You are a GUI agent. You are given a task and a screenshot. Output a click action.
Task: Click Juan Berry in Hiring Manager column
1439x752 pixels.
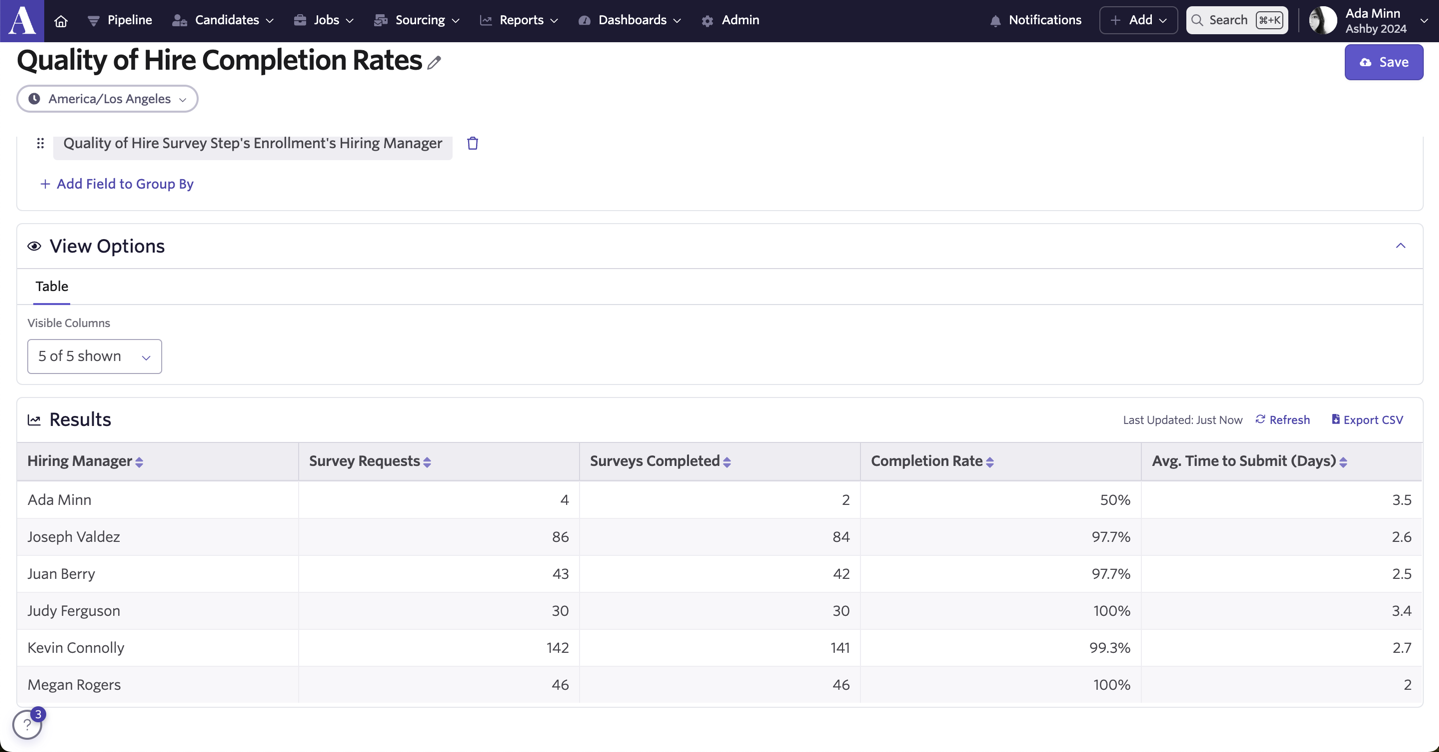pyautogui.click(x=61, y=574)
